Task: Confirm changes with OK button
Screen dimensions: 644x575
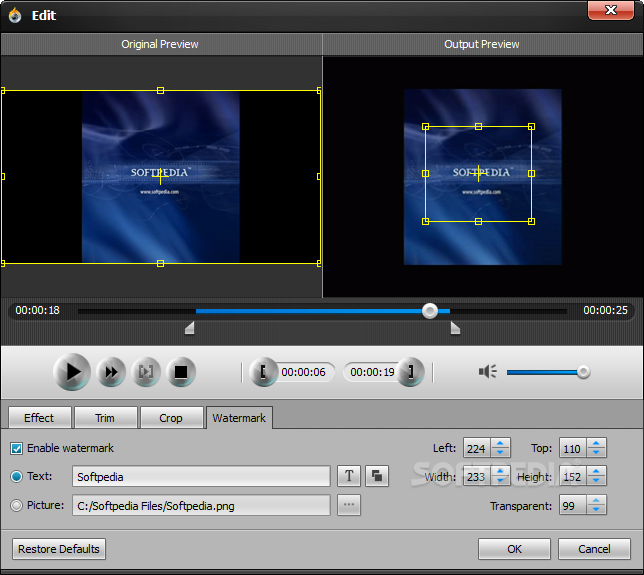Action: pos(514,549)
